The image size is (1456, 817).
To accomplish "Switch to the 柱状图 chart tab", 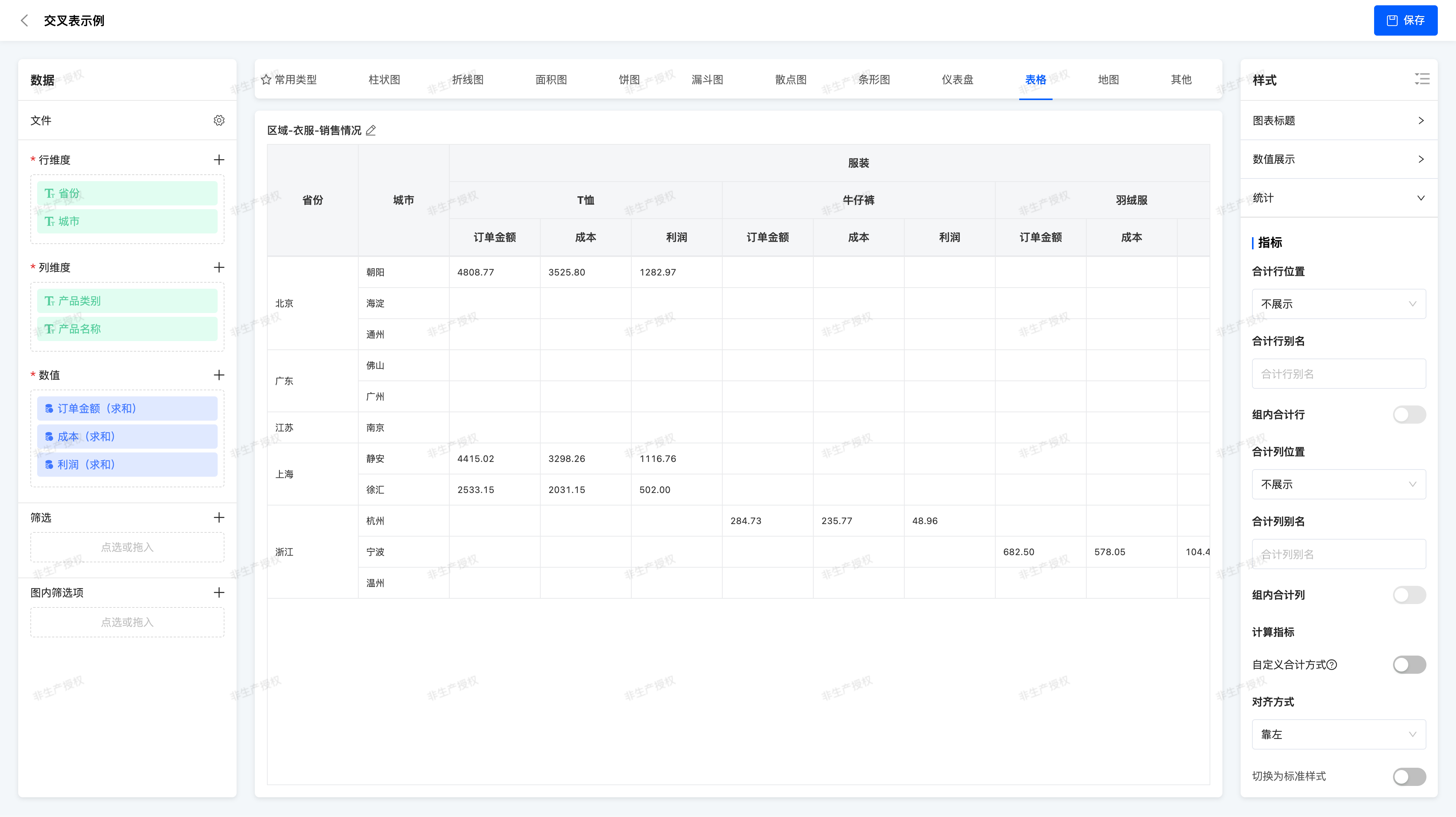I will (384, 80).
